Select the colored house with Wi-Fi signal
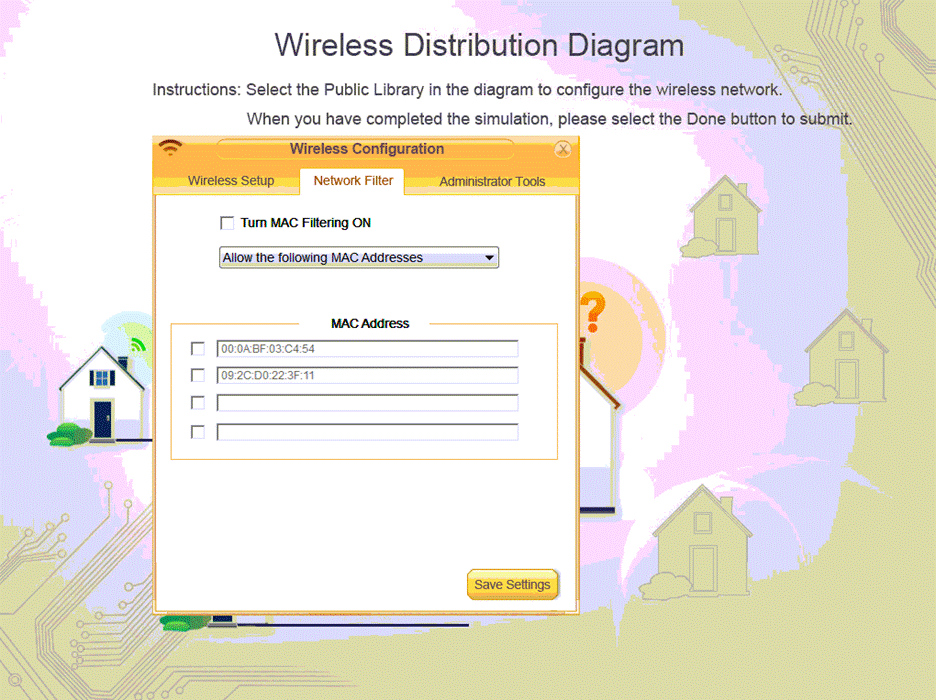This screenshot has width=936, height=700. tap(100, 392)
